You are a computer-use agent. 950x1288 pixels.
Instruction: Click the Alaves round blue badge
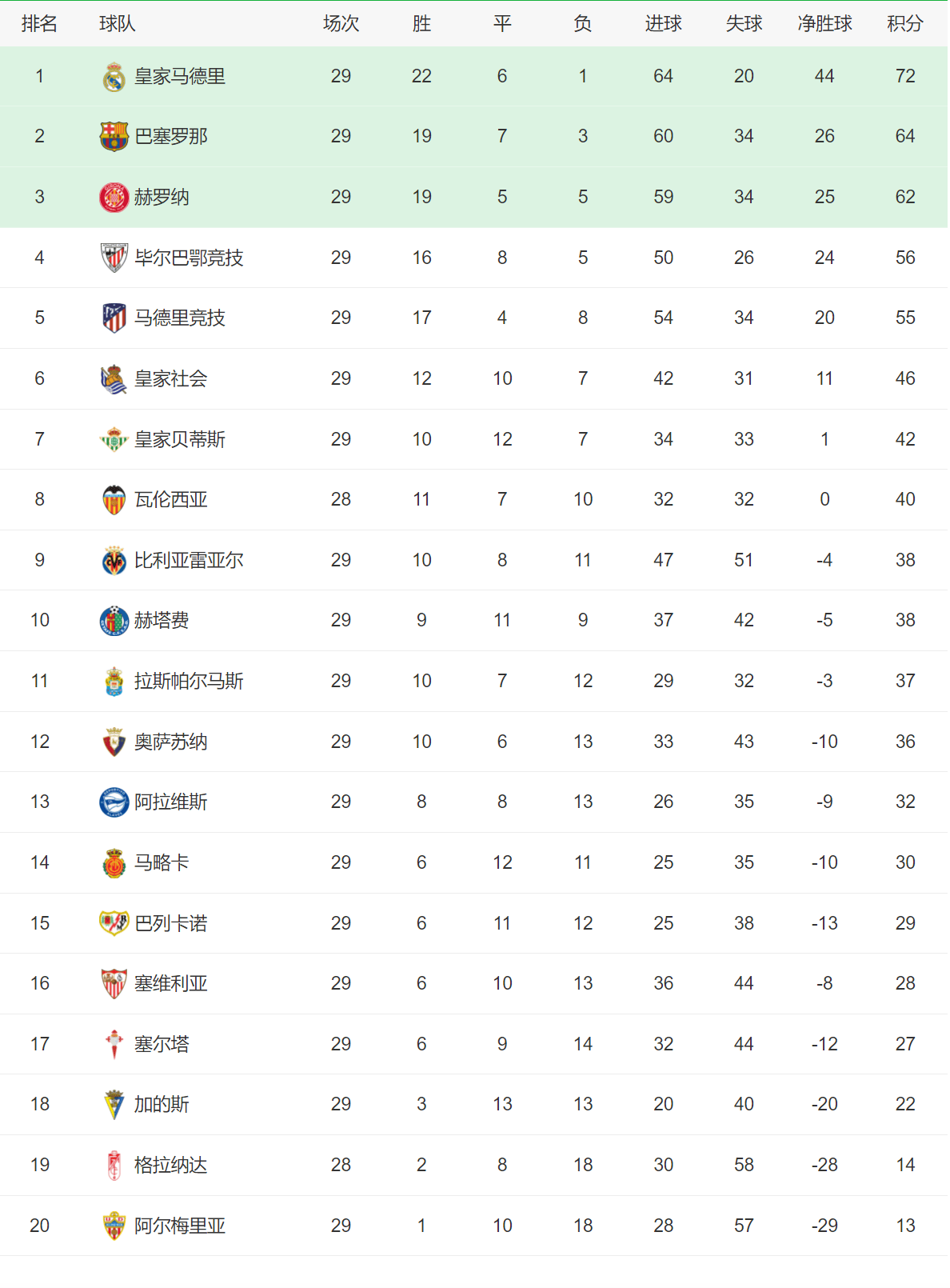tap(114, 802)
